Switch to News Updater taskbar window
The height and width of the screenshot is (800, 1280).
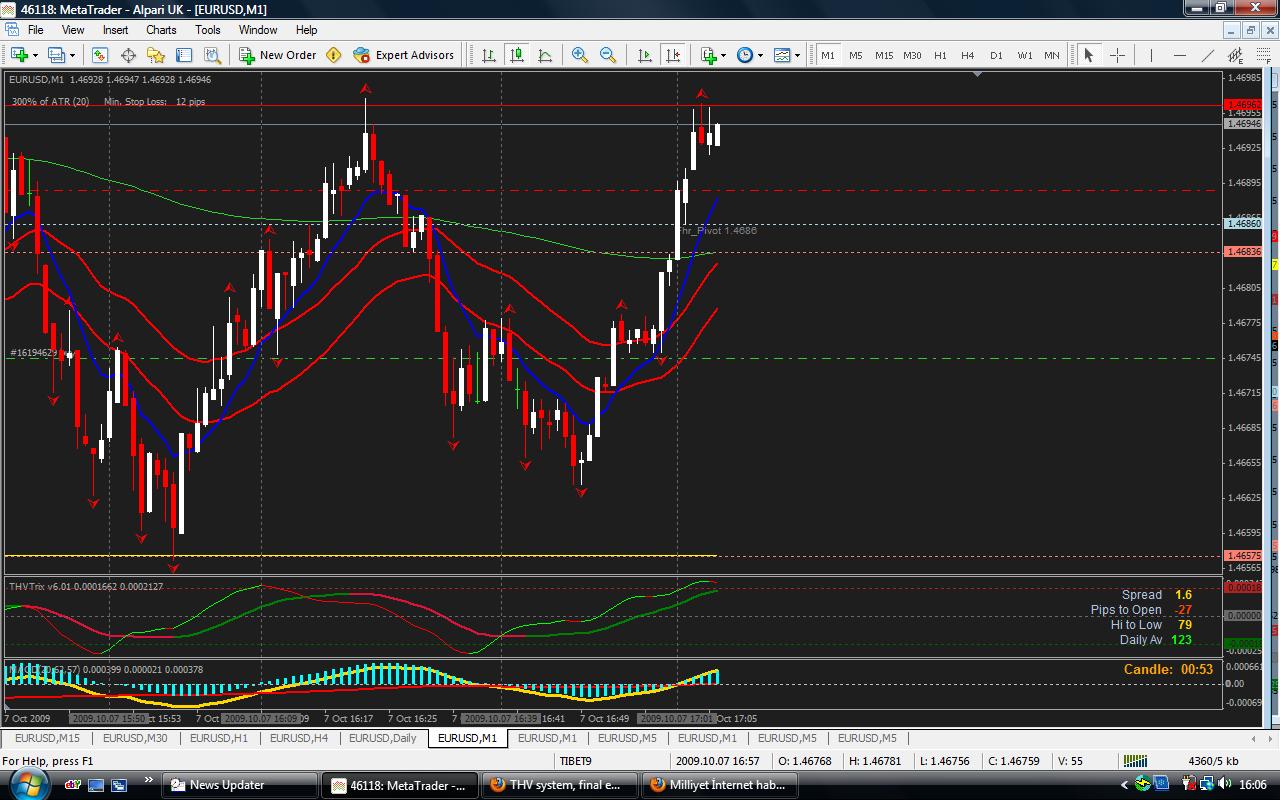(x=241, y=785)
